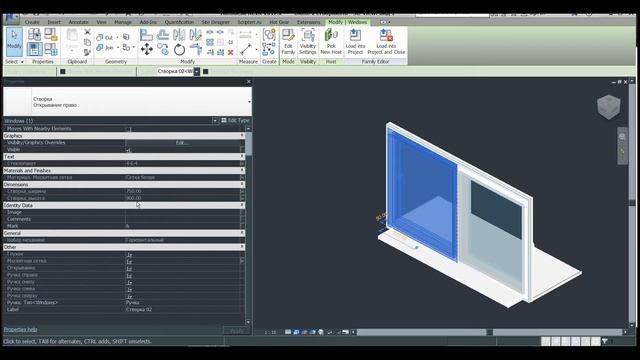
Task: Collapse the Graphics section
Action: click(x=242, y=136)
